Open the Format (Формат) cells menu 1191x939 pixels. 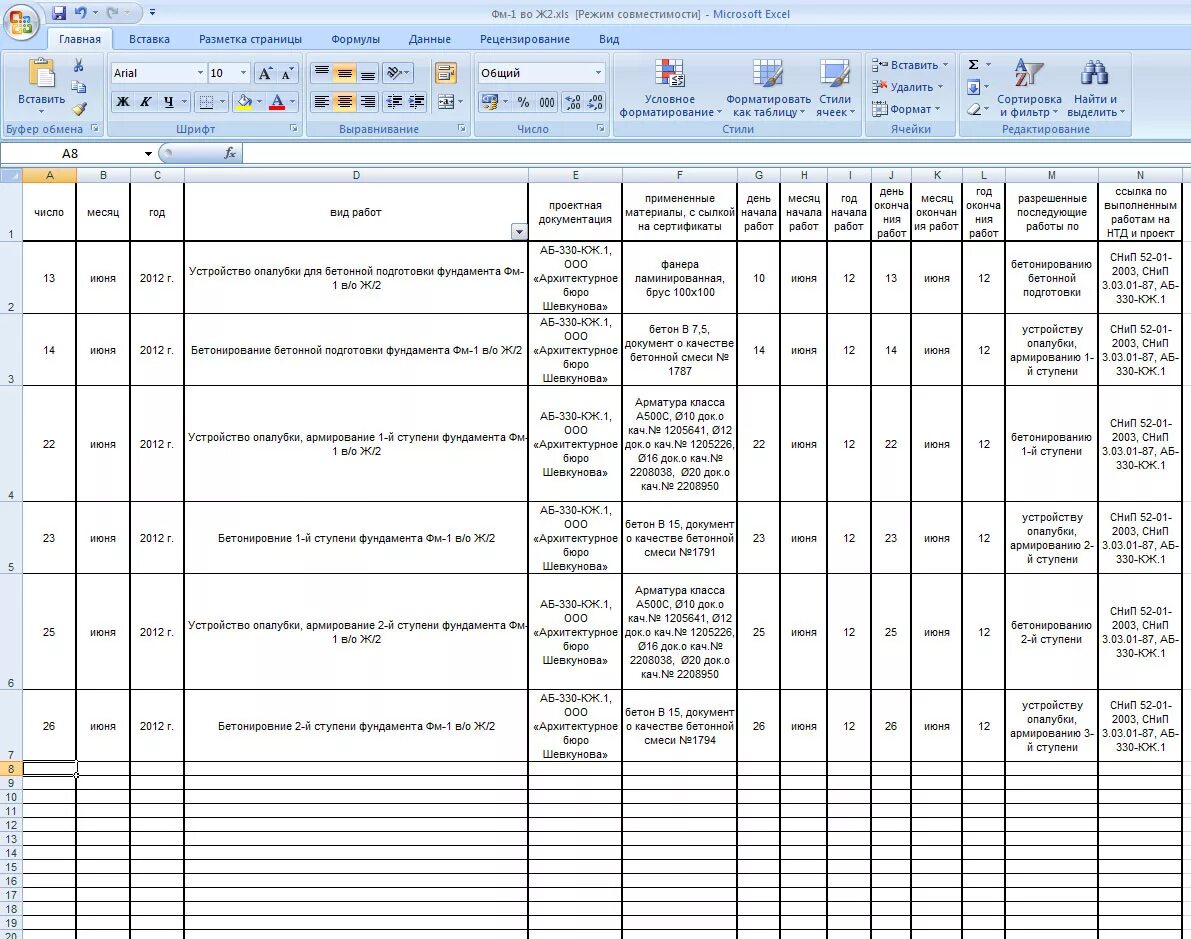coord(906,109)
